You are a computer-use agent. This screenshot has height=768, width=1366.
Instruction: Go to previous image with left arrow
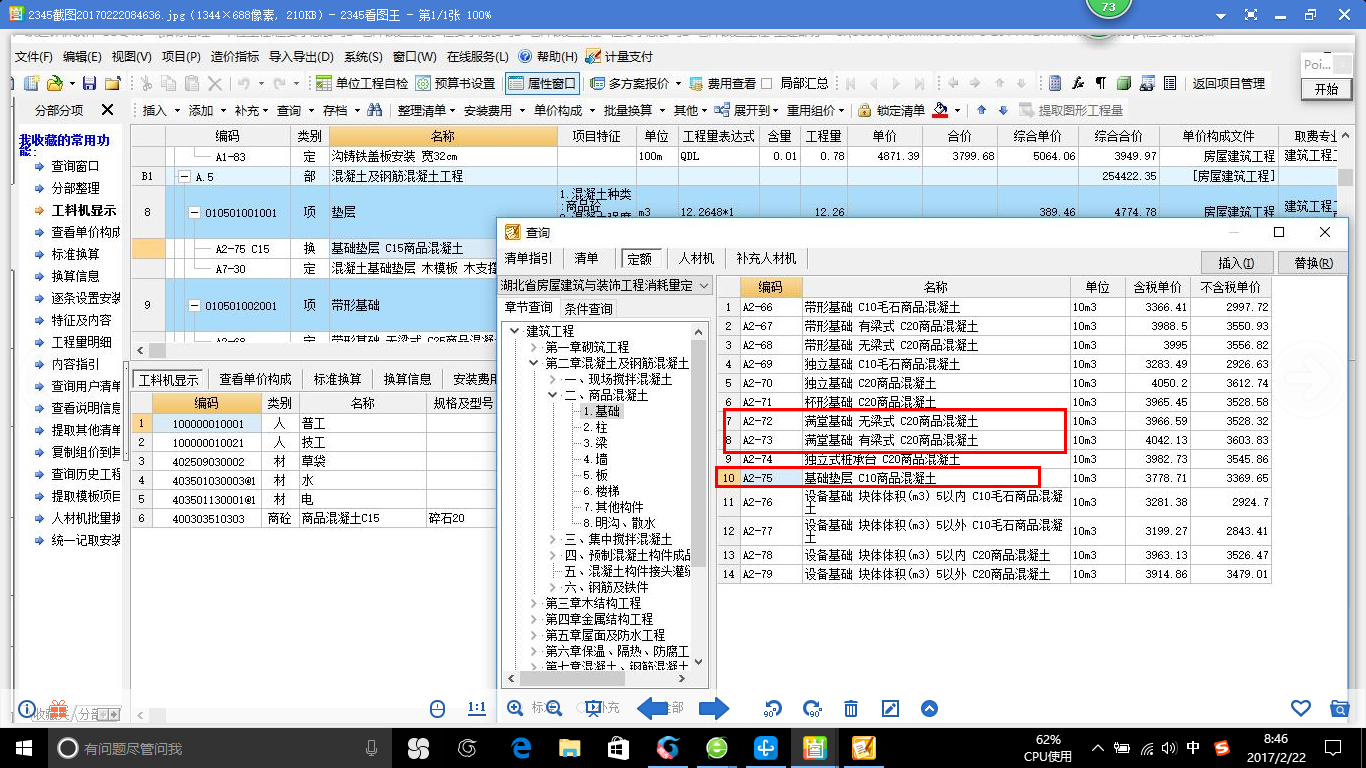653,708
